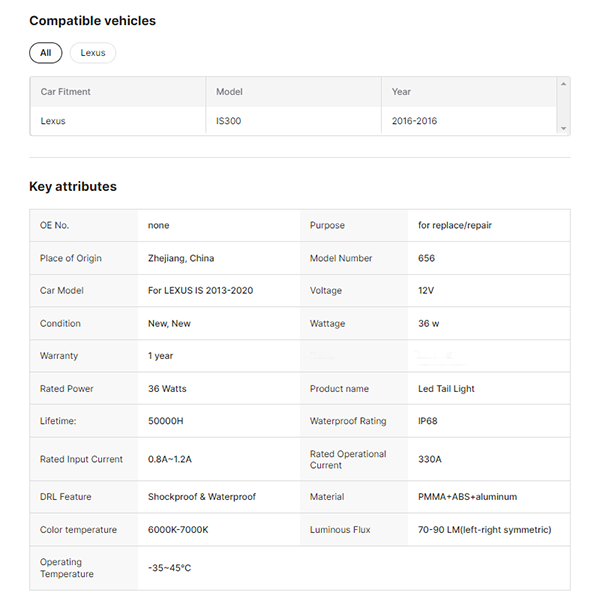Click the Compatible vehicles heading
The image size is (600, 600).
point(92,21)
